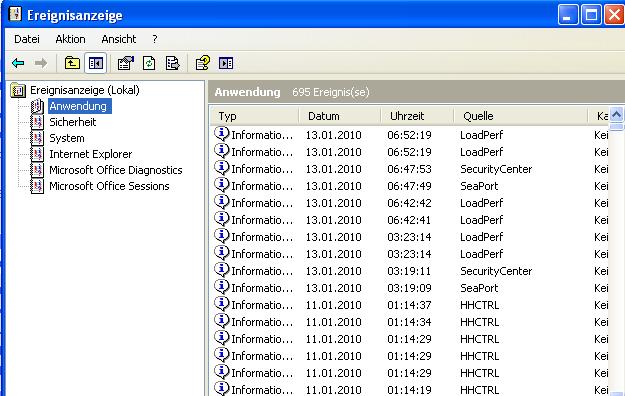Image resolution: width=625 pixels, height=396 pixels.
Task: Open the Properties toolbar icon
Action: (126, 63)
